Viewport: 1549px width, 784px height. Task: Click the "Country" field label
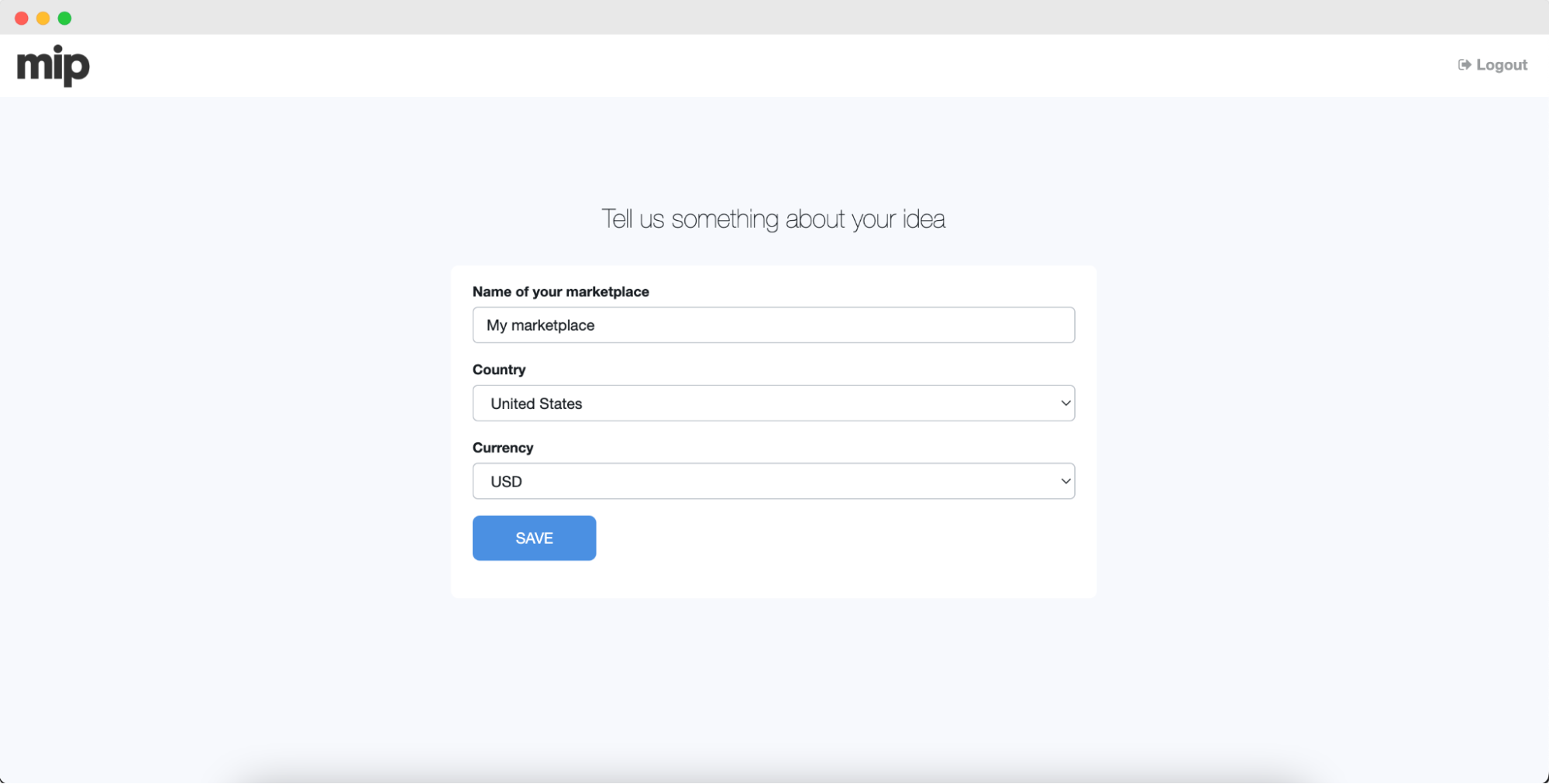tap(499, 370)
